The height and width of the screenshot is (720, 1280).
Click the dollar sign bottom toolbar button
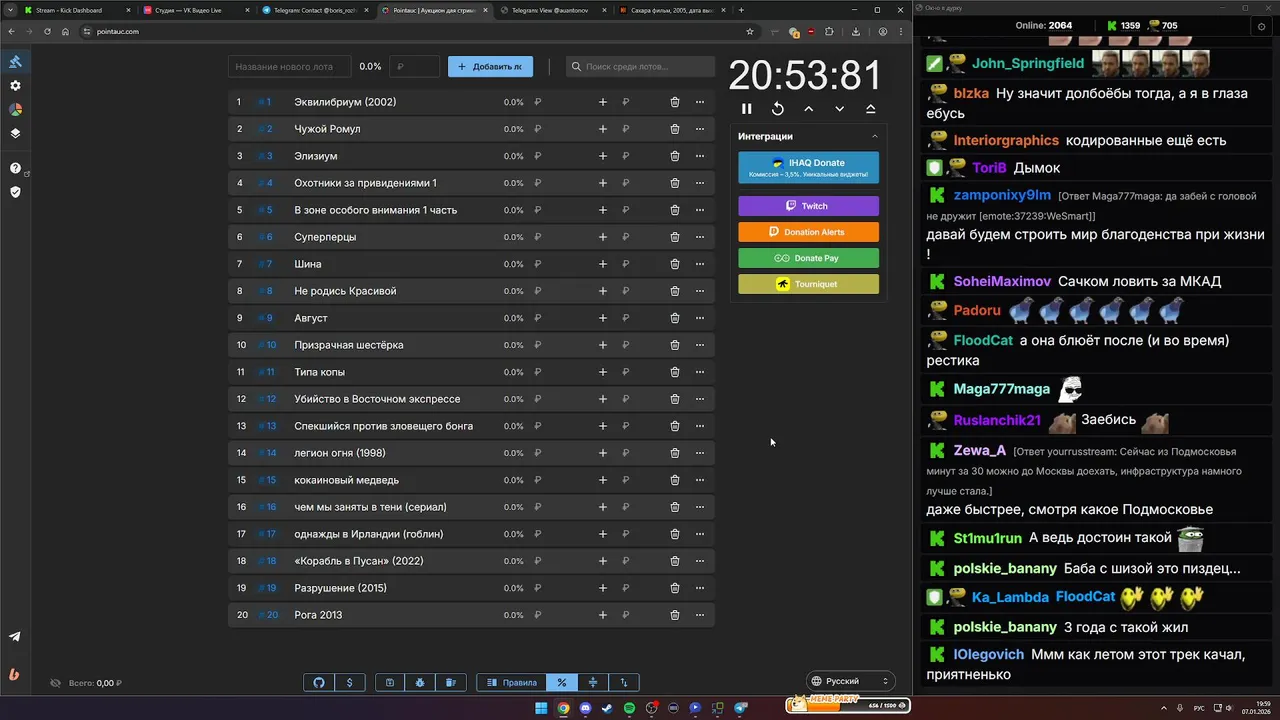(x=349, y=682)
